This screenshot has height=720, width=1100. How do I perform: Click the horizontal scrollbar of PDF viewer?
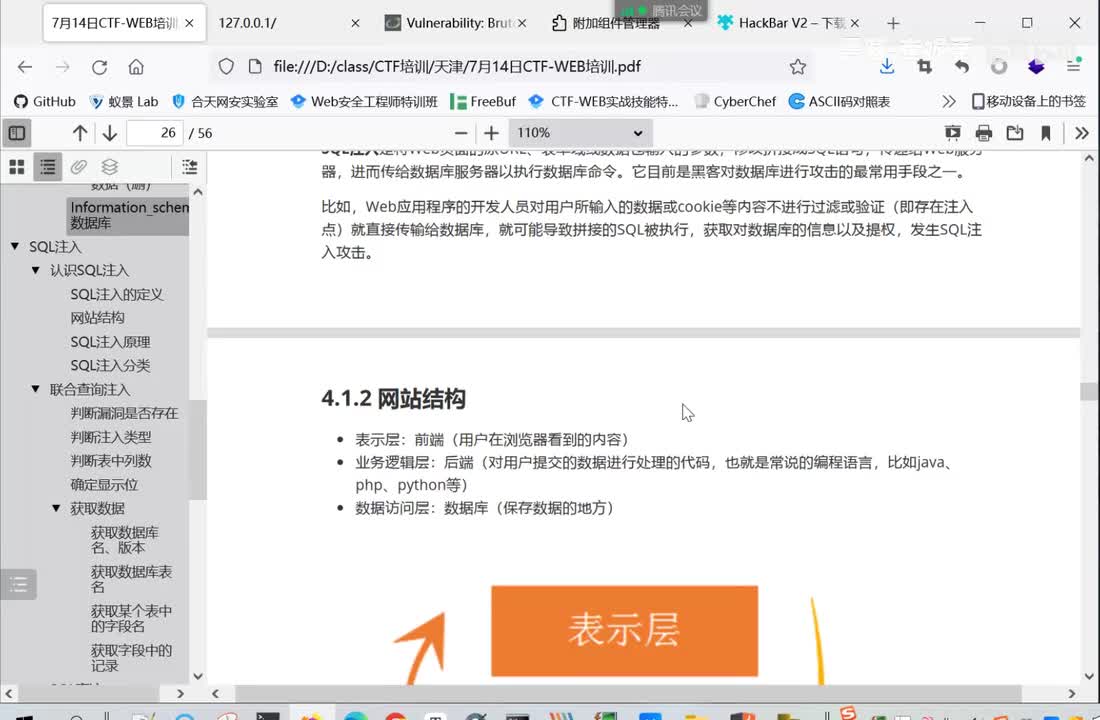point(628,693)
